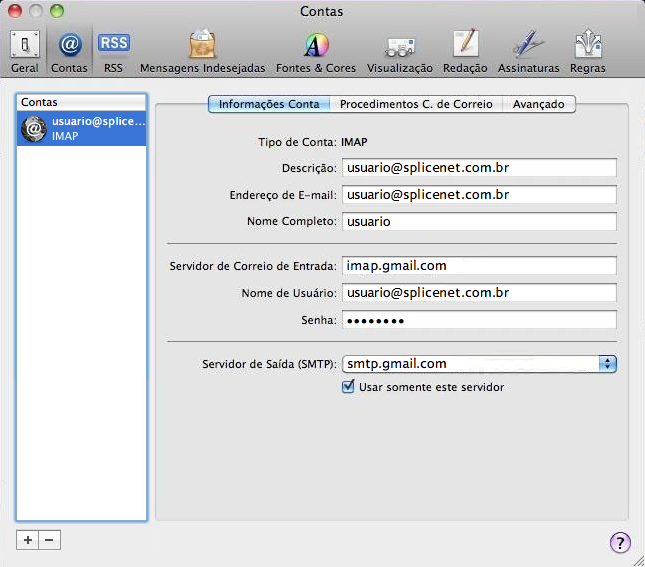Open Assinaturas preferences
The image size is (645, 567).
[x=529, y=51]
